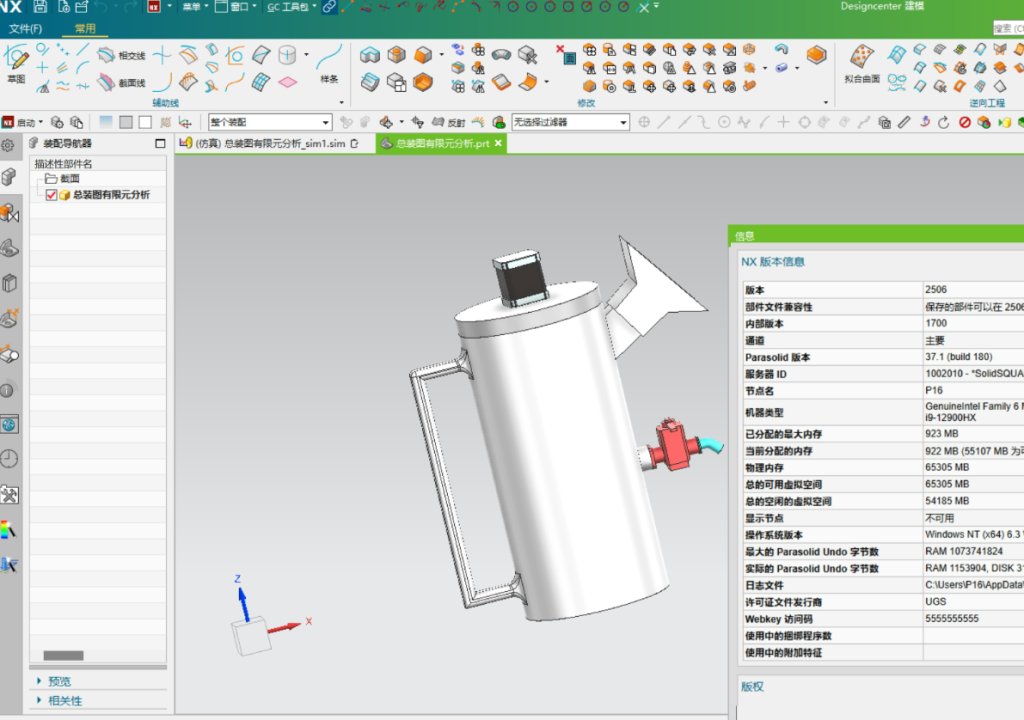Uncheck the 总装图有限元分析 component checkbox
Image resolution: width=1024 pixels, height=720 pixels.
(x=52, y=195)
